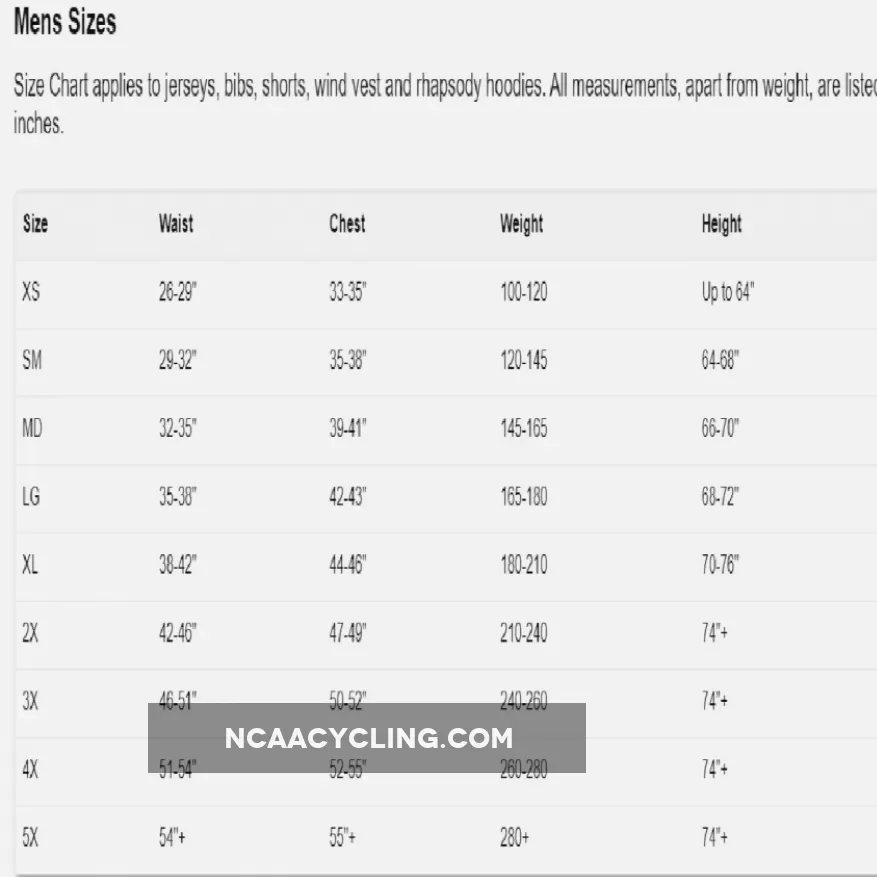Click the 100-120 weight cell

click(x=523, y=293)
